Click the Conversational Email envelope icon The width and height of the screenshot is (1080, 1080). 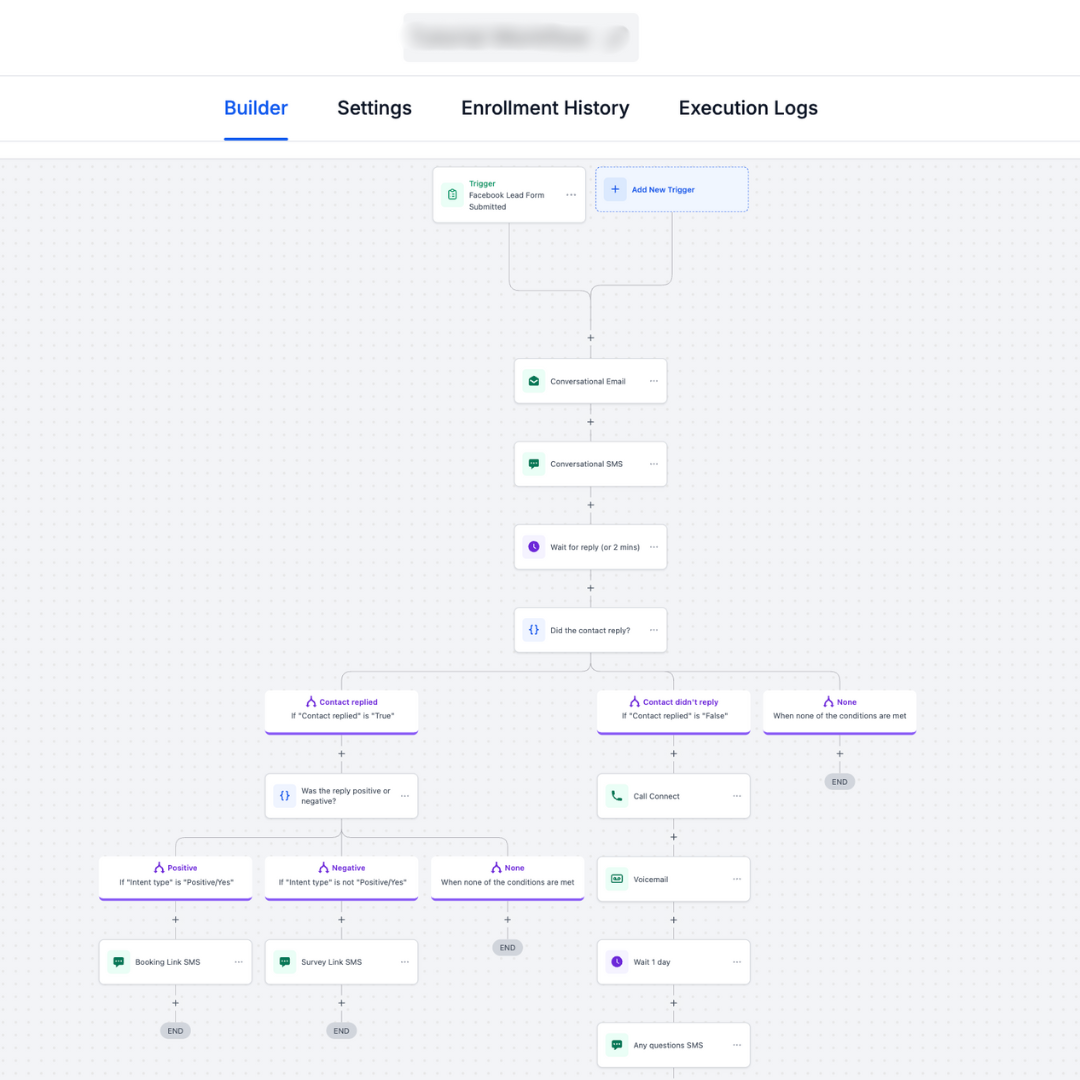[x=534, y=381]
